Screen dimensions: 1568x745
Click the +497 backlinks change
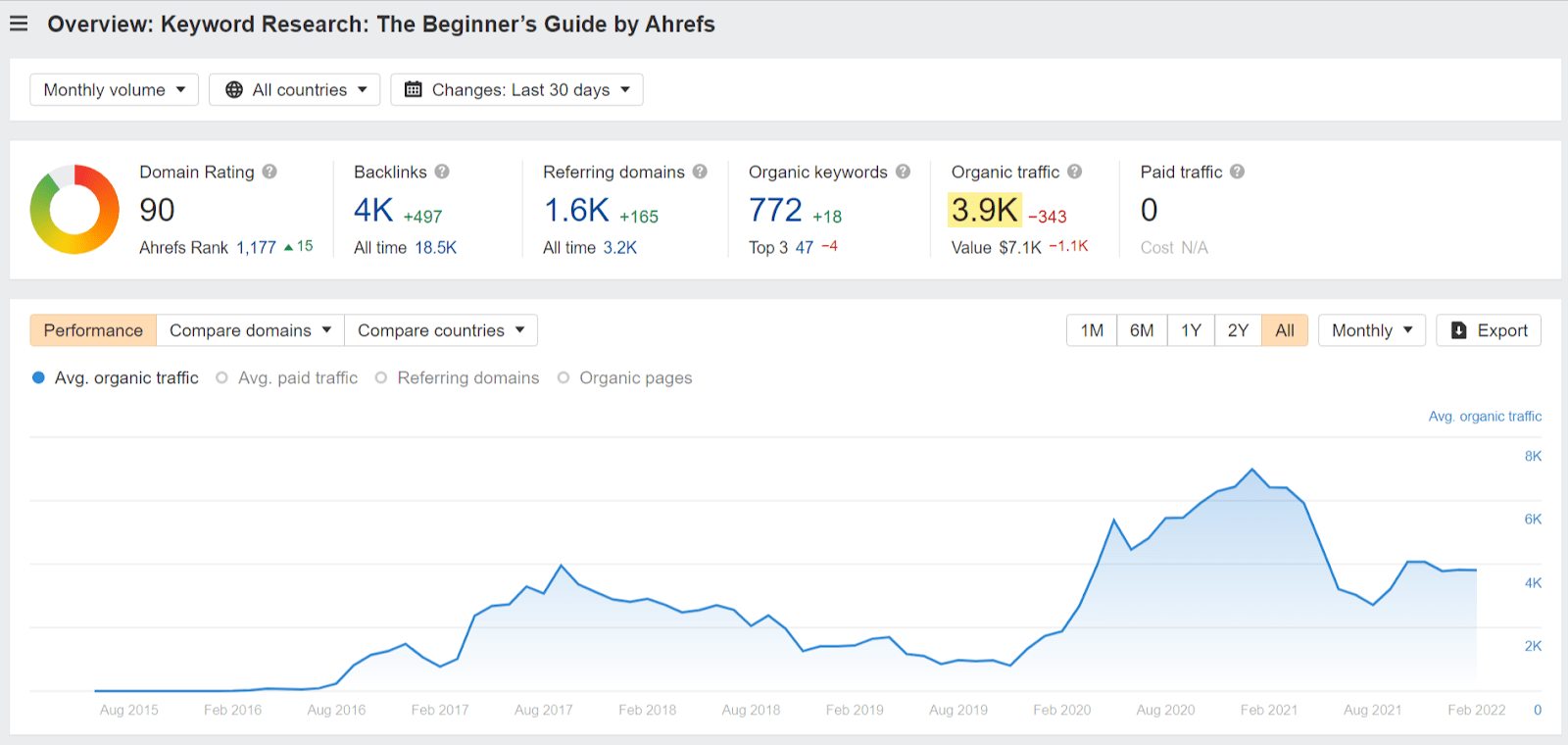[x=422, y=217]
